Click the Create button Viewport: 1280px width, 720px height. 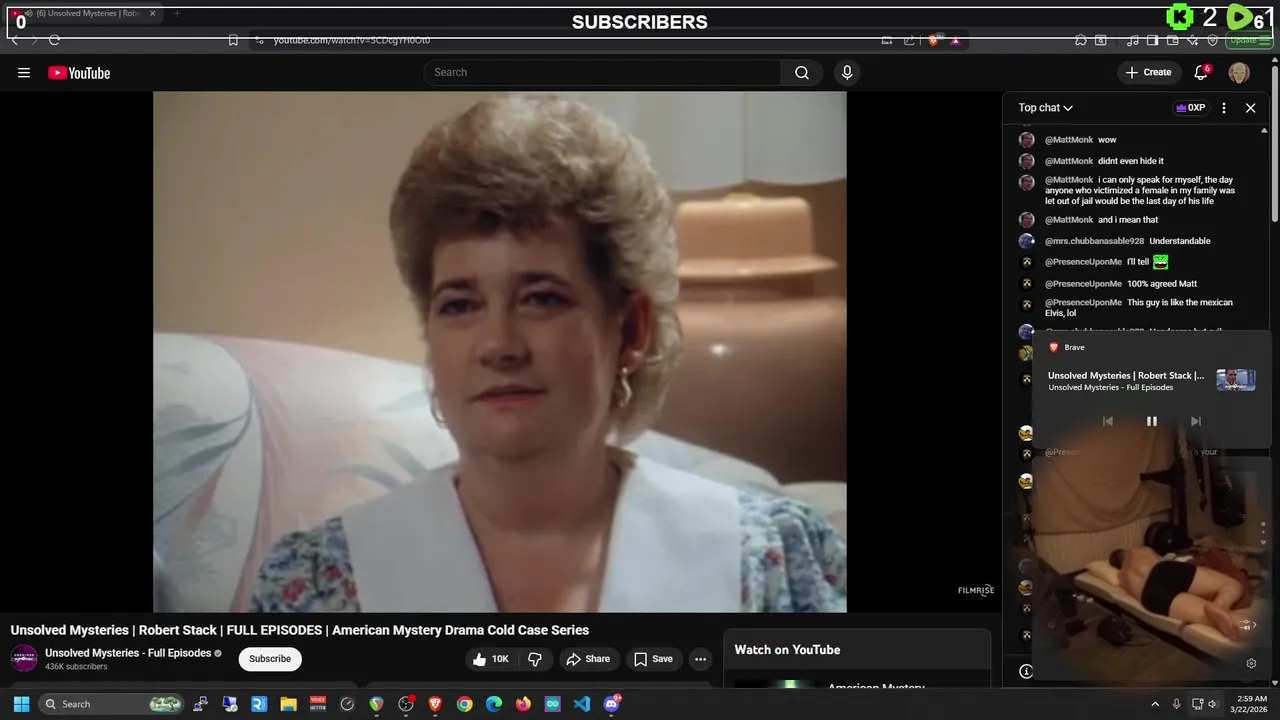(x=1148, y=73)
